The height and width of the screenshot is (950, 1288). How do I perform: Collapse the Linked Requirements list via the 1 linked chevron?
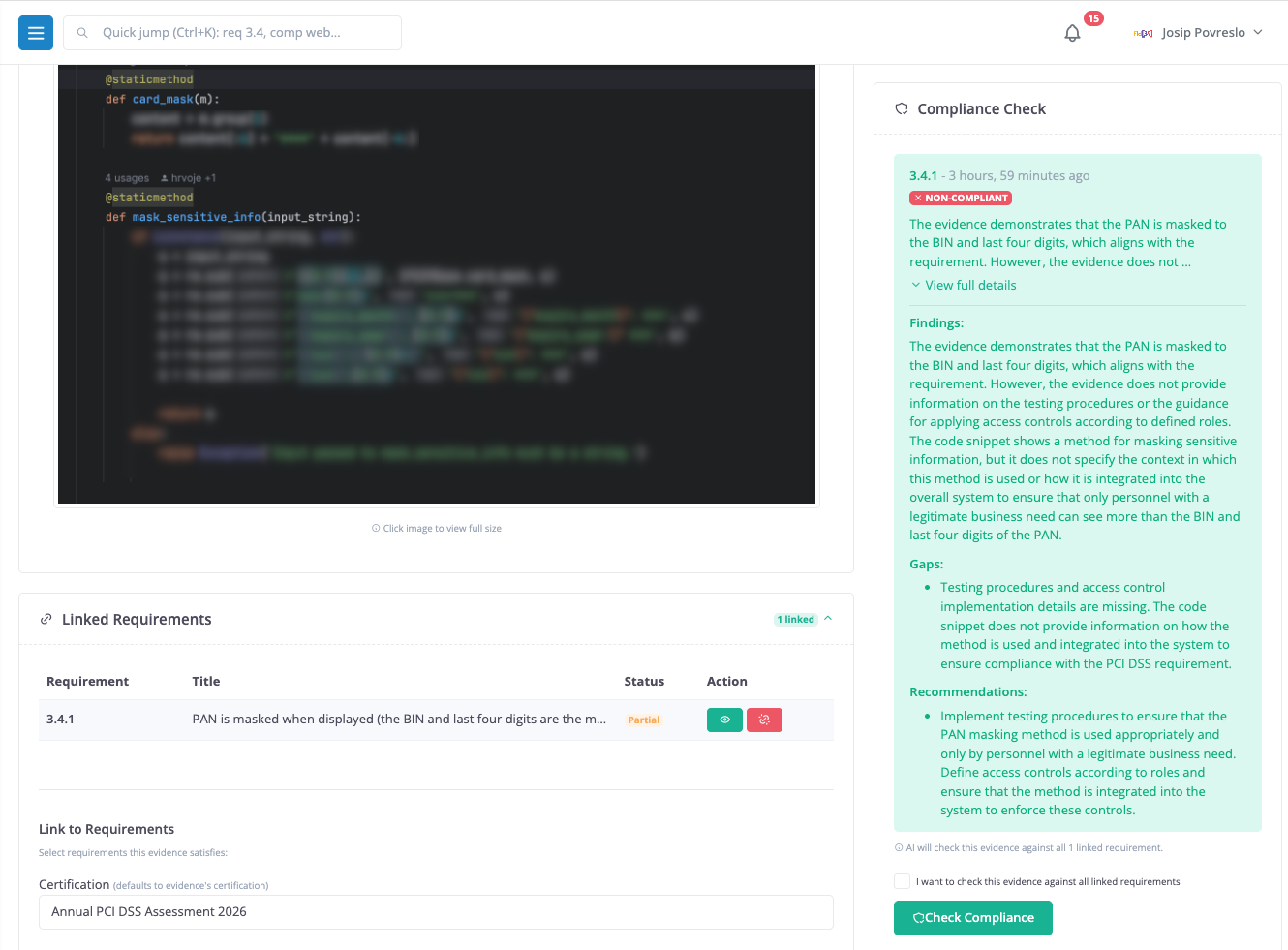829,619
